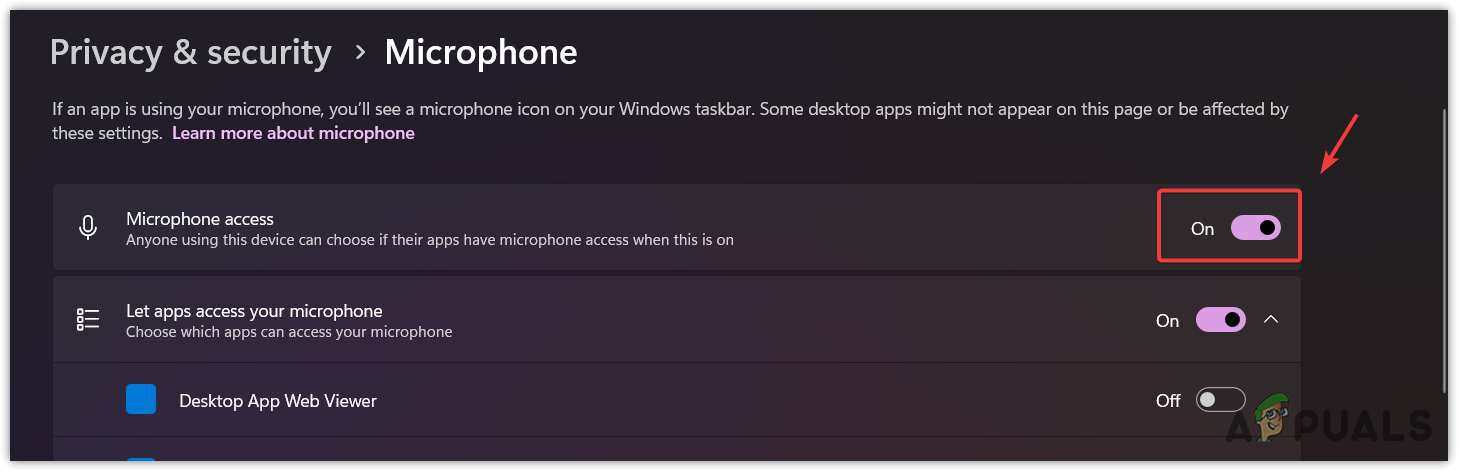
Task: Disable the Let apps access your microphone switch
Action: [1220, 320]
